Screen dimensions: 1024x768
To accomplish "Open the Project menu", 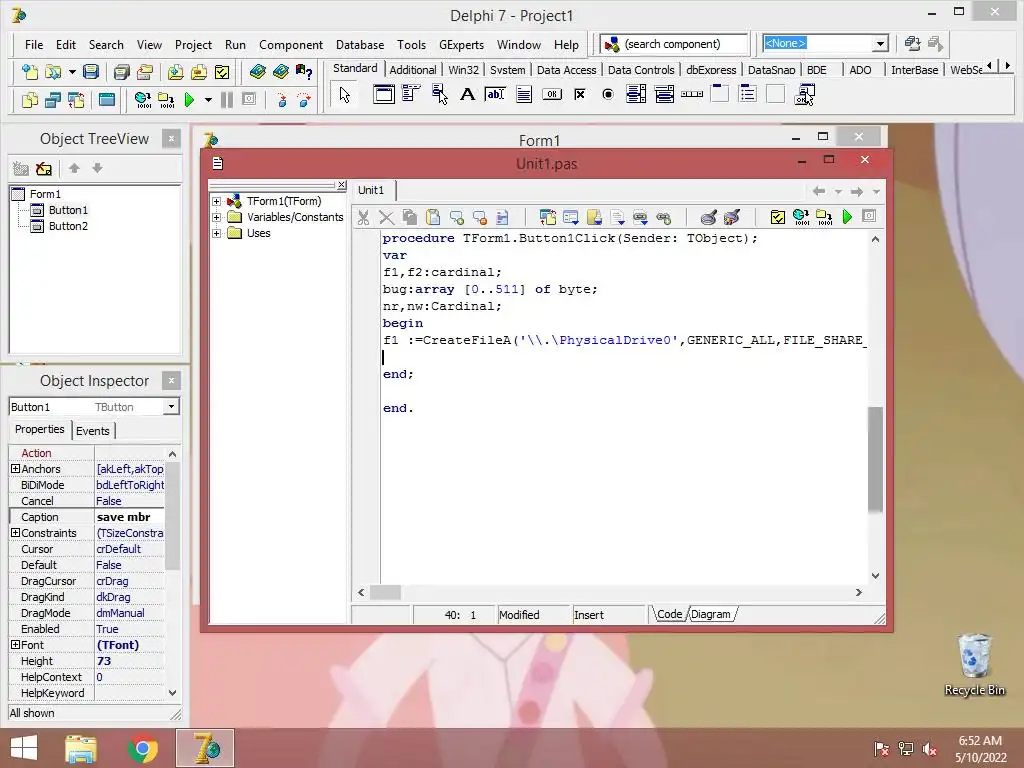I will 193,45.
